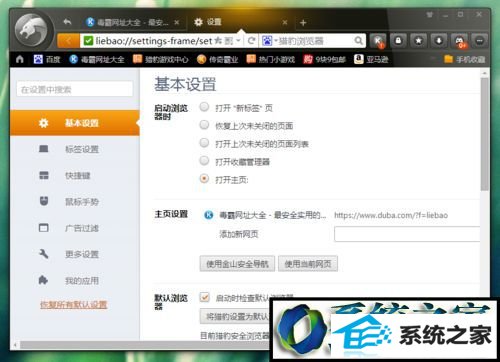Viewport: 500px width, 362px height.
Task: Open the search engine selector dropdown
Action: [x=268, y=41]
